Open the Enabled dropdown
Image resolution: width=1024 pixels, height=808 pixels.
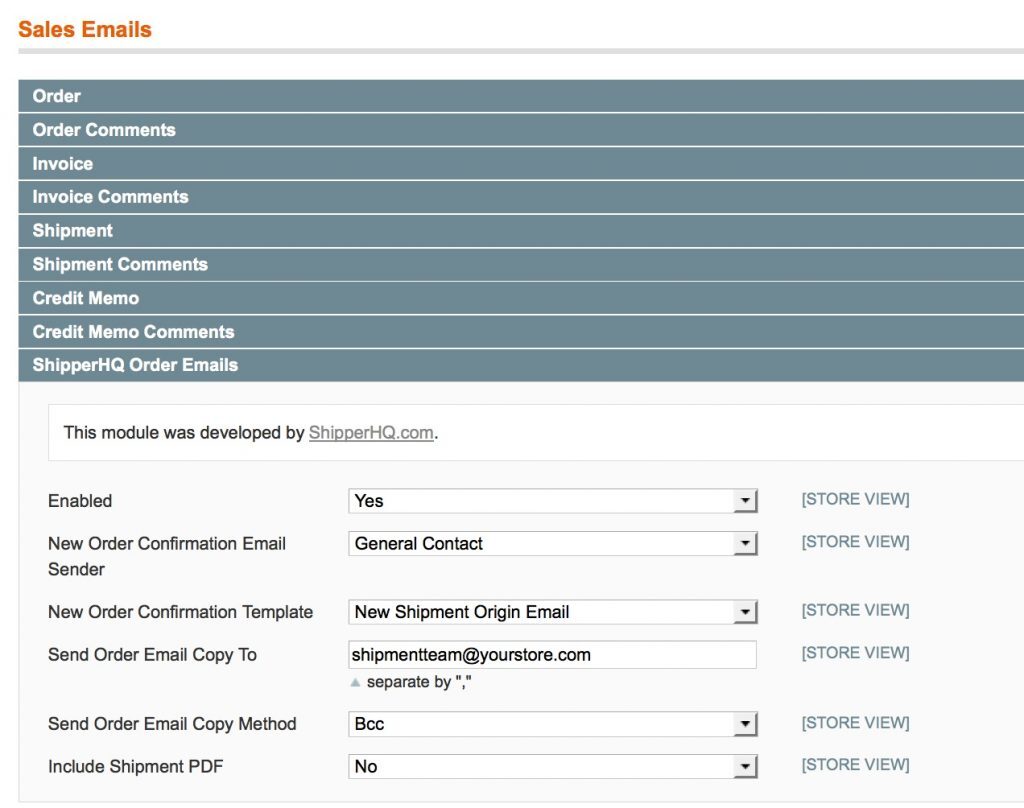[552, 501]
